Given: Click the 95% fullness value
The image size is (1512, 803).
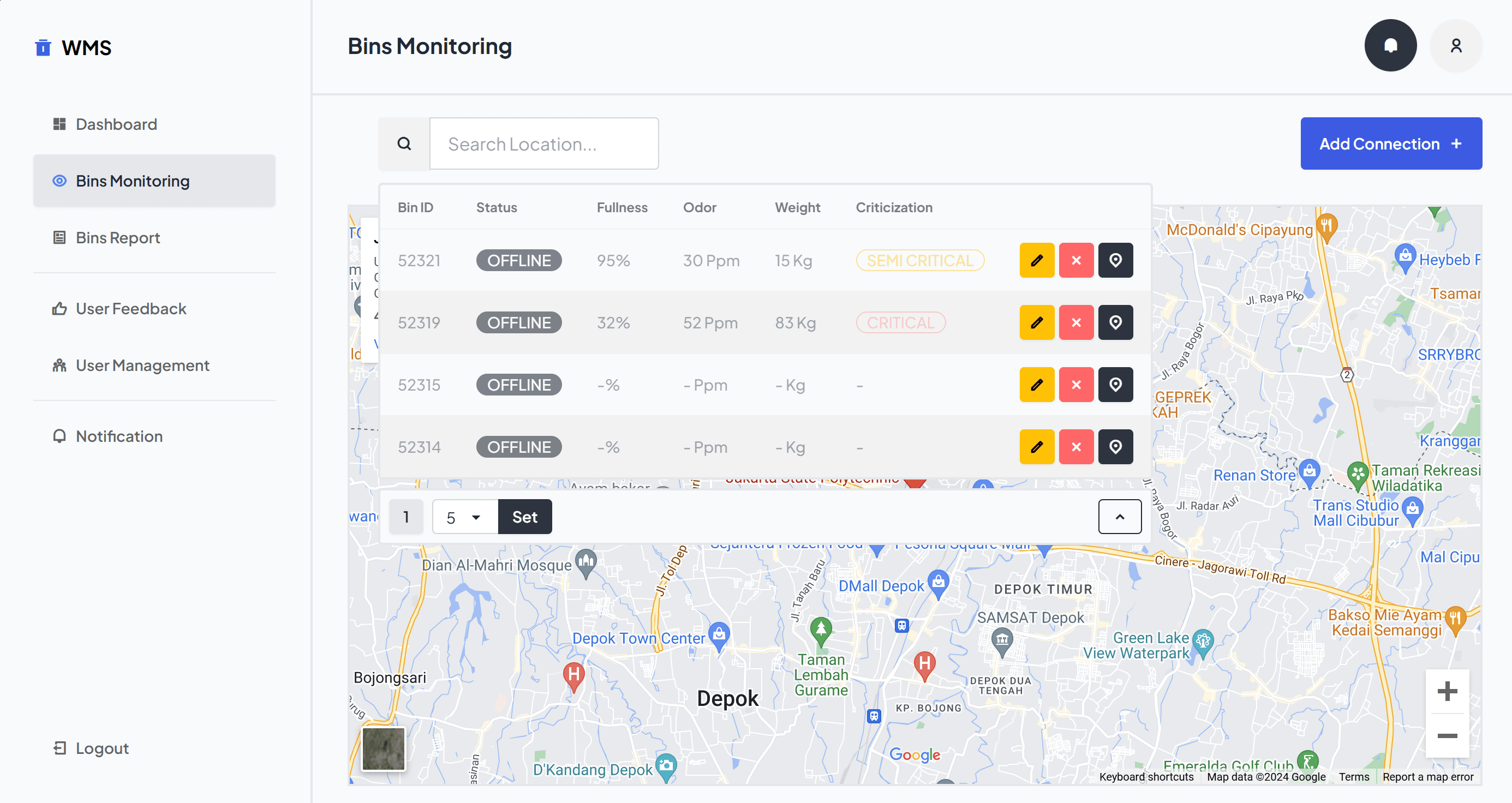Looking at the screenshot, I should (x=613, y=261).
